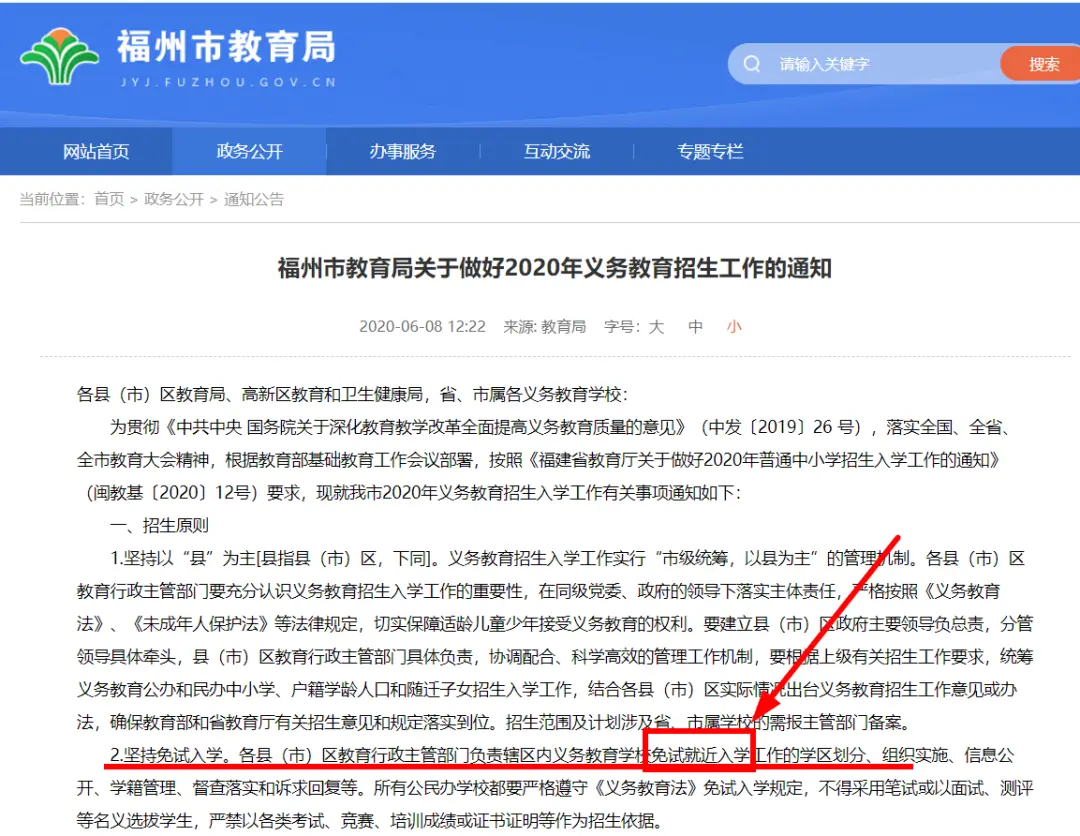Click the red-boxed 免试就近入学 text
Viewport: 1080px width, 836px height.
tap(698, 754)
